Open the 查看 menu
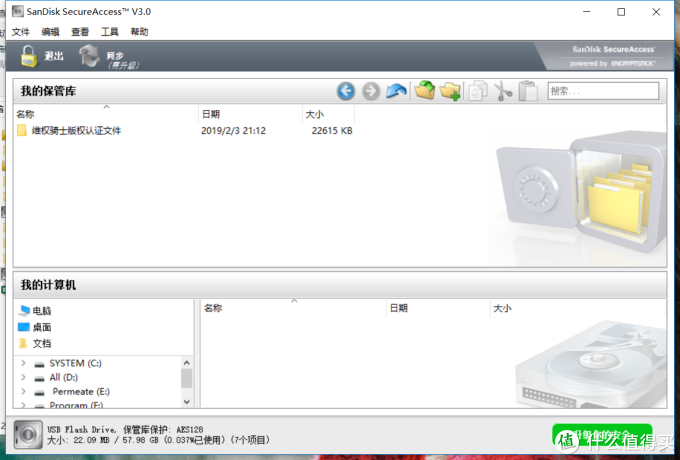Screen dimensions: 680x460 click(x=80, y=32)
